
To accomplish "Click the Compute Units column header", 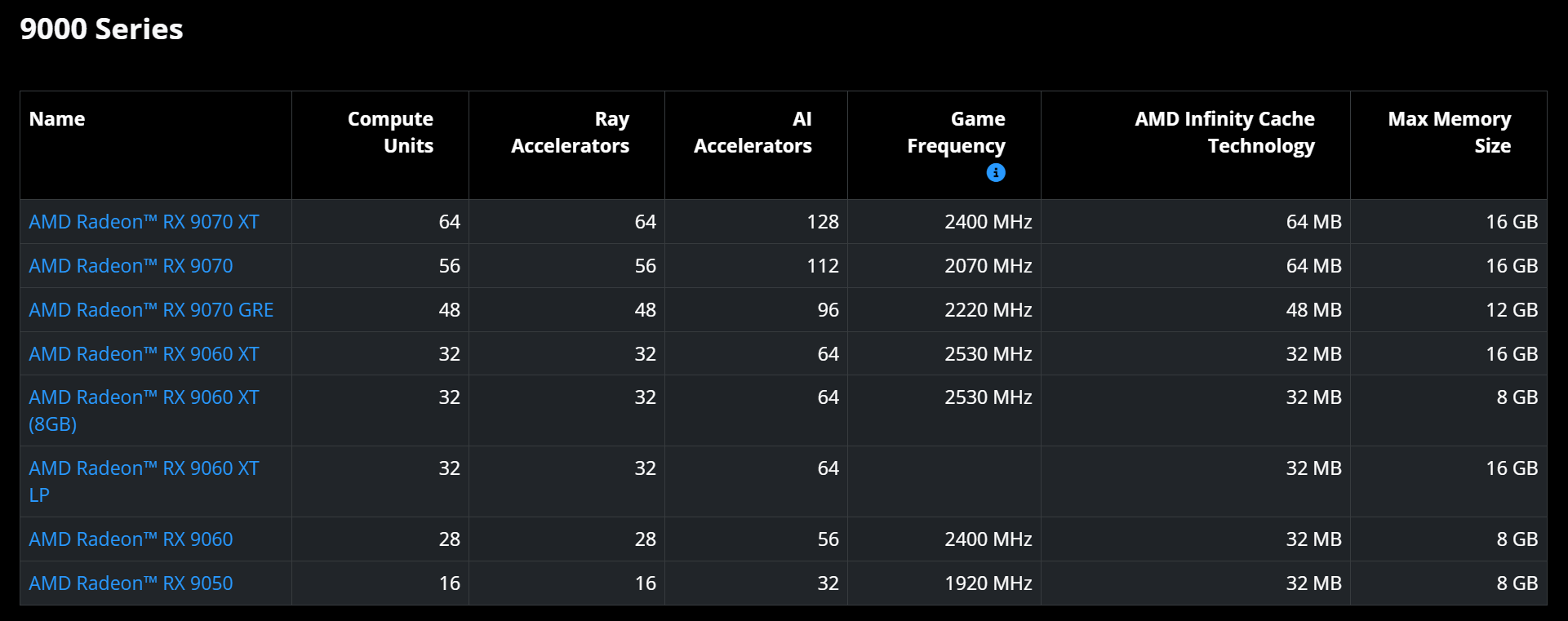I will click(x=390, y=132).
